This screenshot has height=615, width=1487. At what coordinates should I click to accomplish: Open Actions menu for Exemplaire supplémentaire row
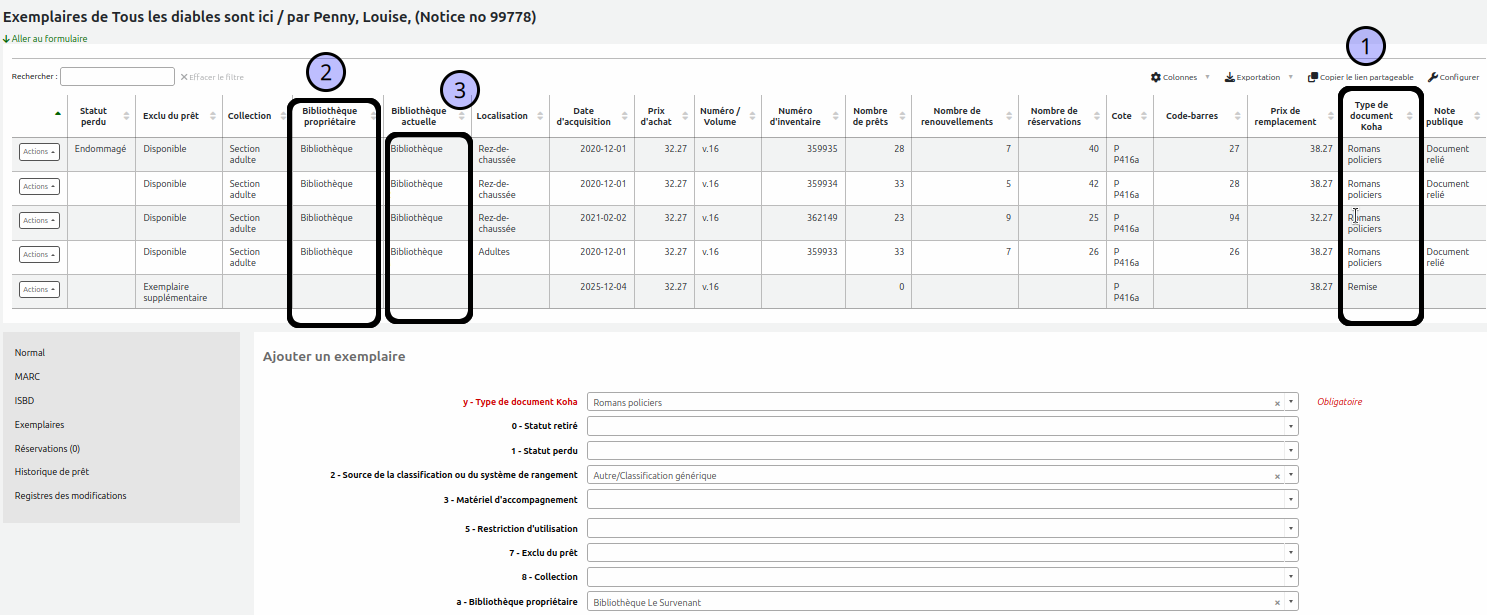point(39,289)
